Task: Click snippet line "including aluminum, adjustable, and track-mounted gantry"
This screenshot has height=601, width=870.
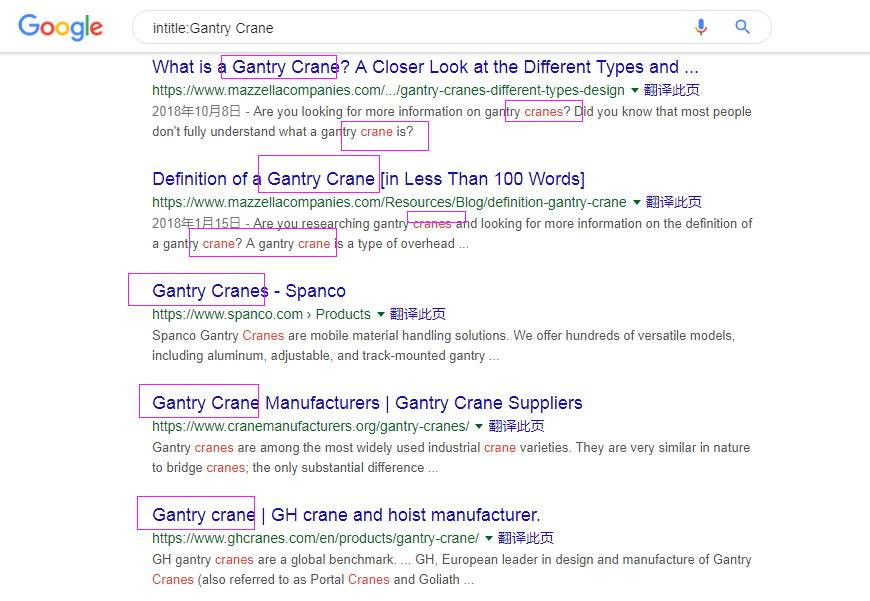Action: [x=326, y=356]
